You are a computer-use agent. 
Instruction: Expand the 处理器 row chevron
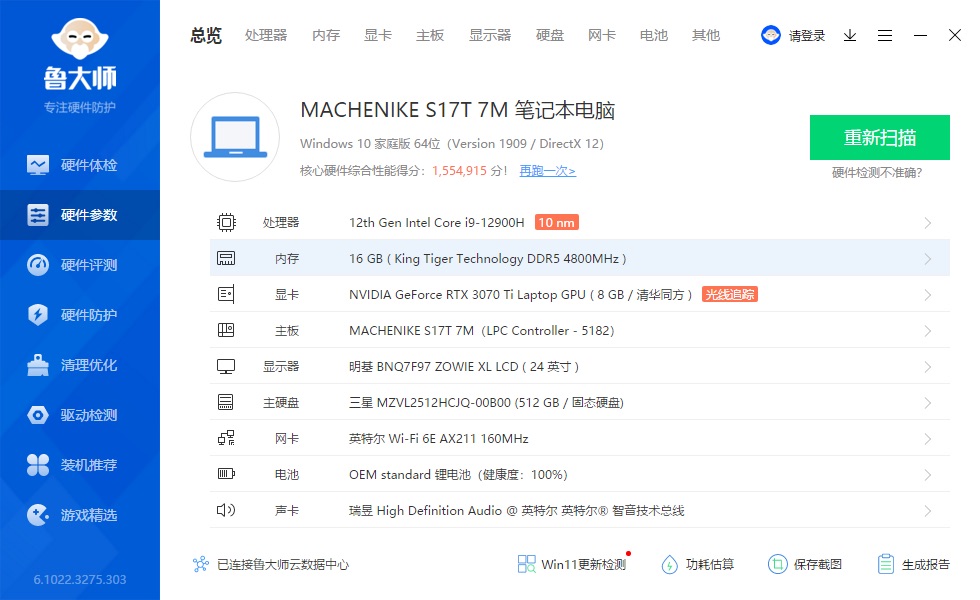click(x=928, y=223)
